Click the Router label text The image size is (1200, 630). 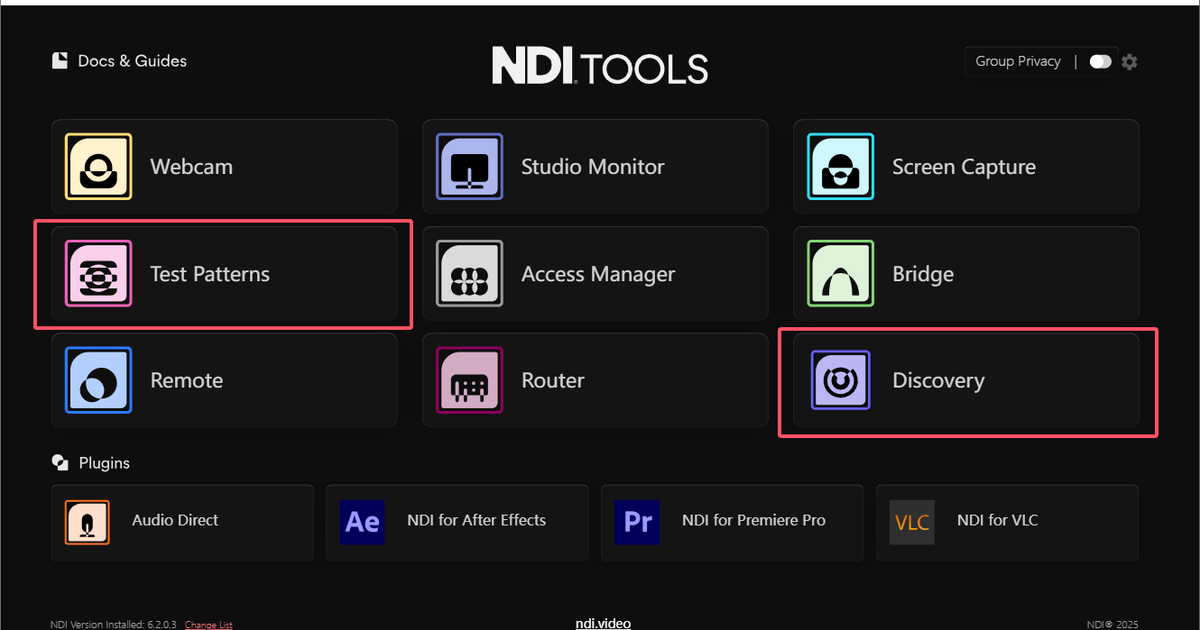pyautogui.click(x=553, y=380)
